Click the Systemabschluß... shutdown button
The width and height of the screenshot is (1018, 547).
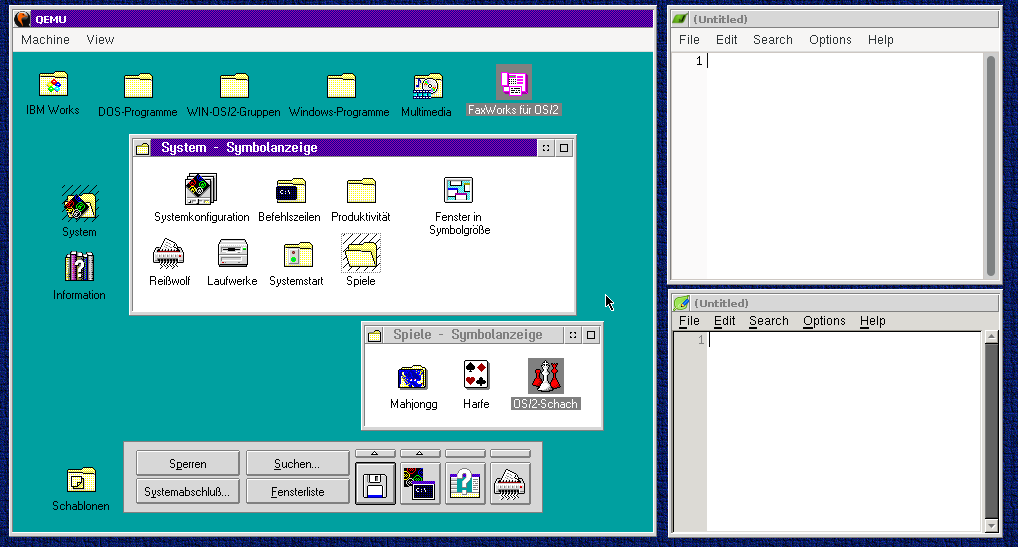[188, 491]
